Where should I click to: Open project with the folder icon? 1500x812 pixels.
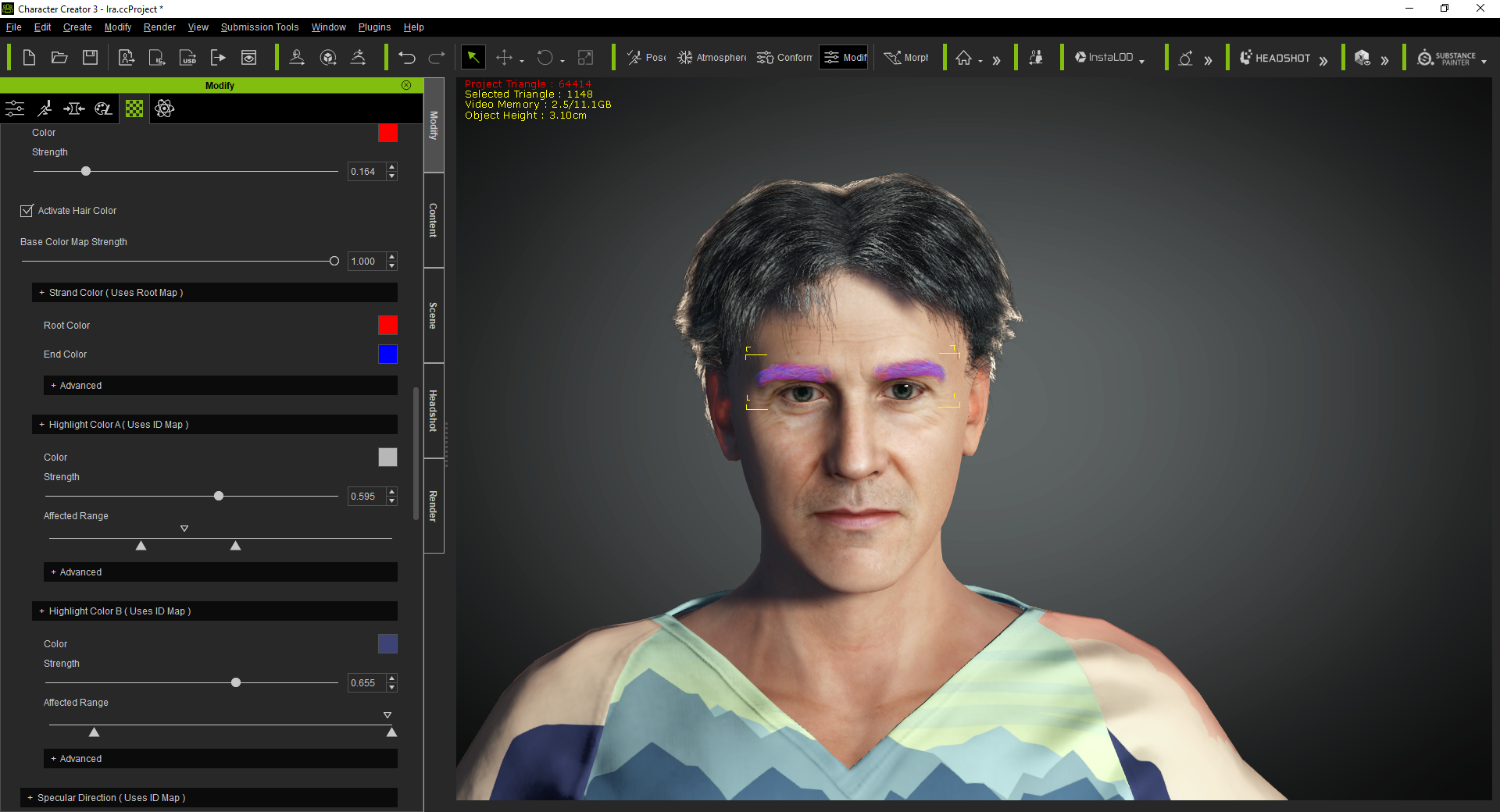pyautogui.click(x=59, y=58)
